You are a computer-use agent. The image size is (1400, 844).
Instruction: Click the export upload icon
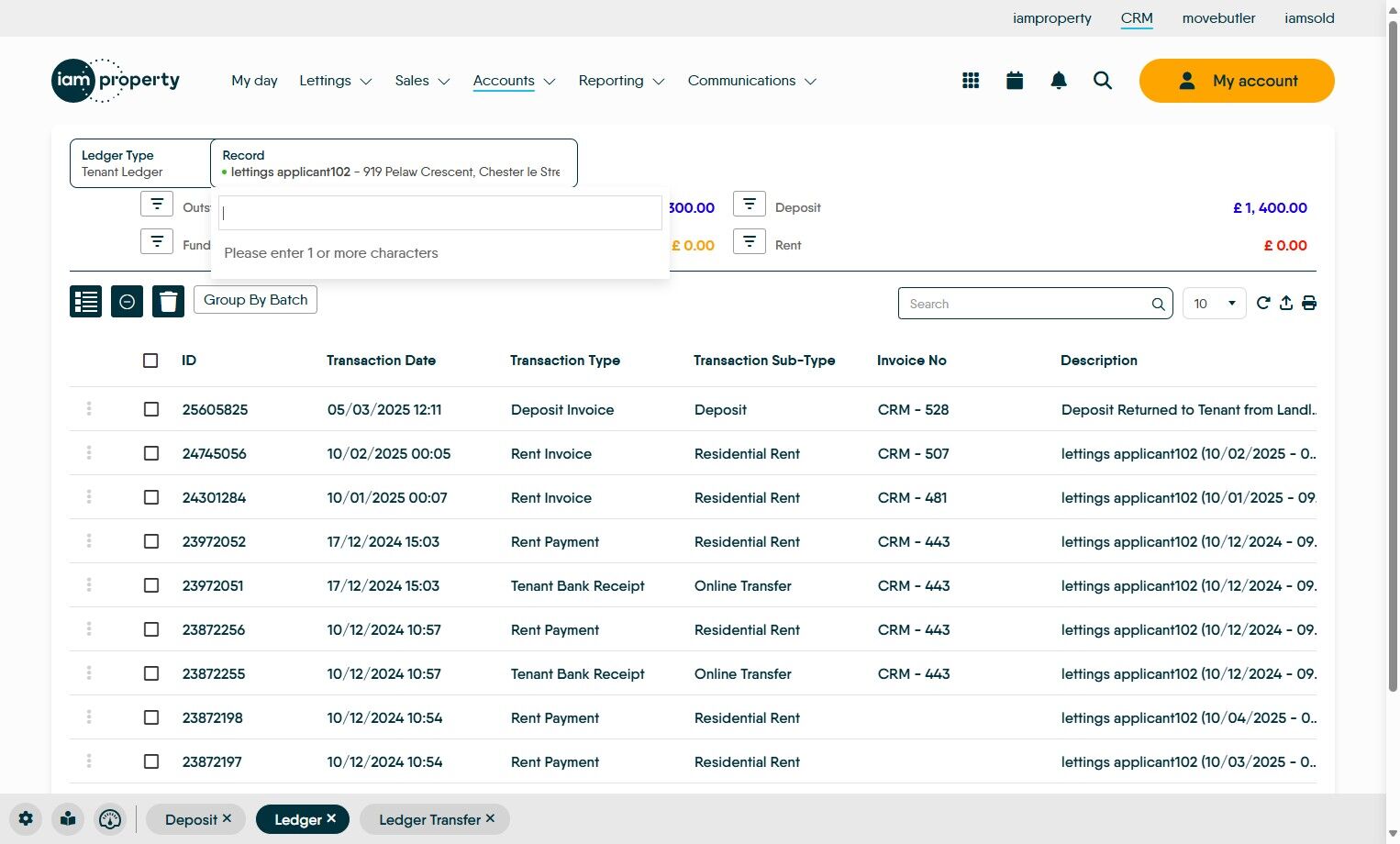(x=1286, y=304)
